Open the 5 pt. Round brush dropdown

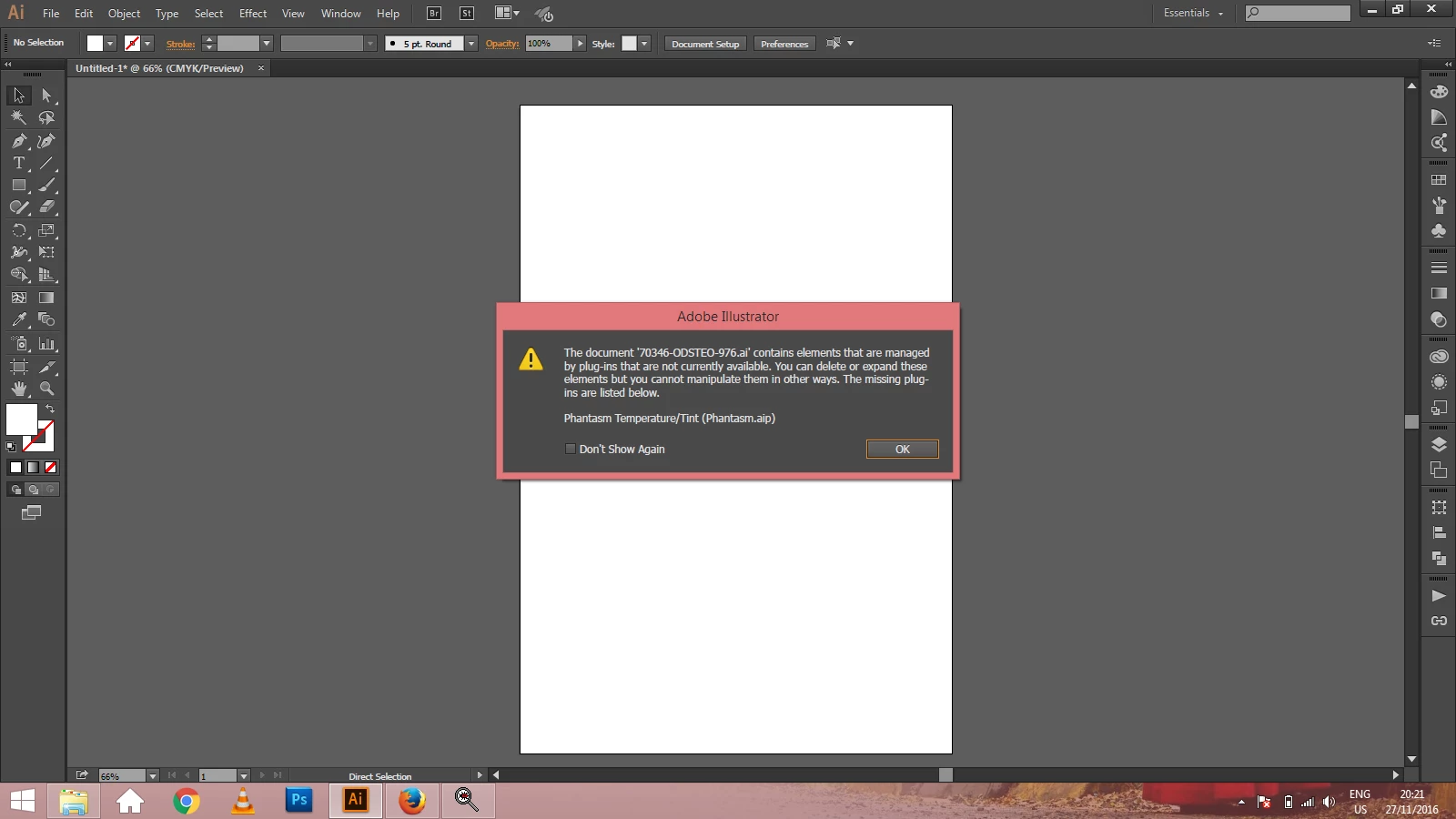[471, 44]
